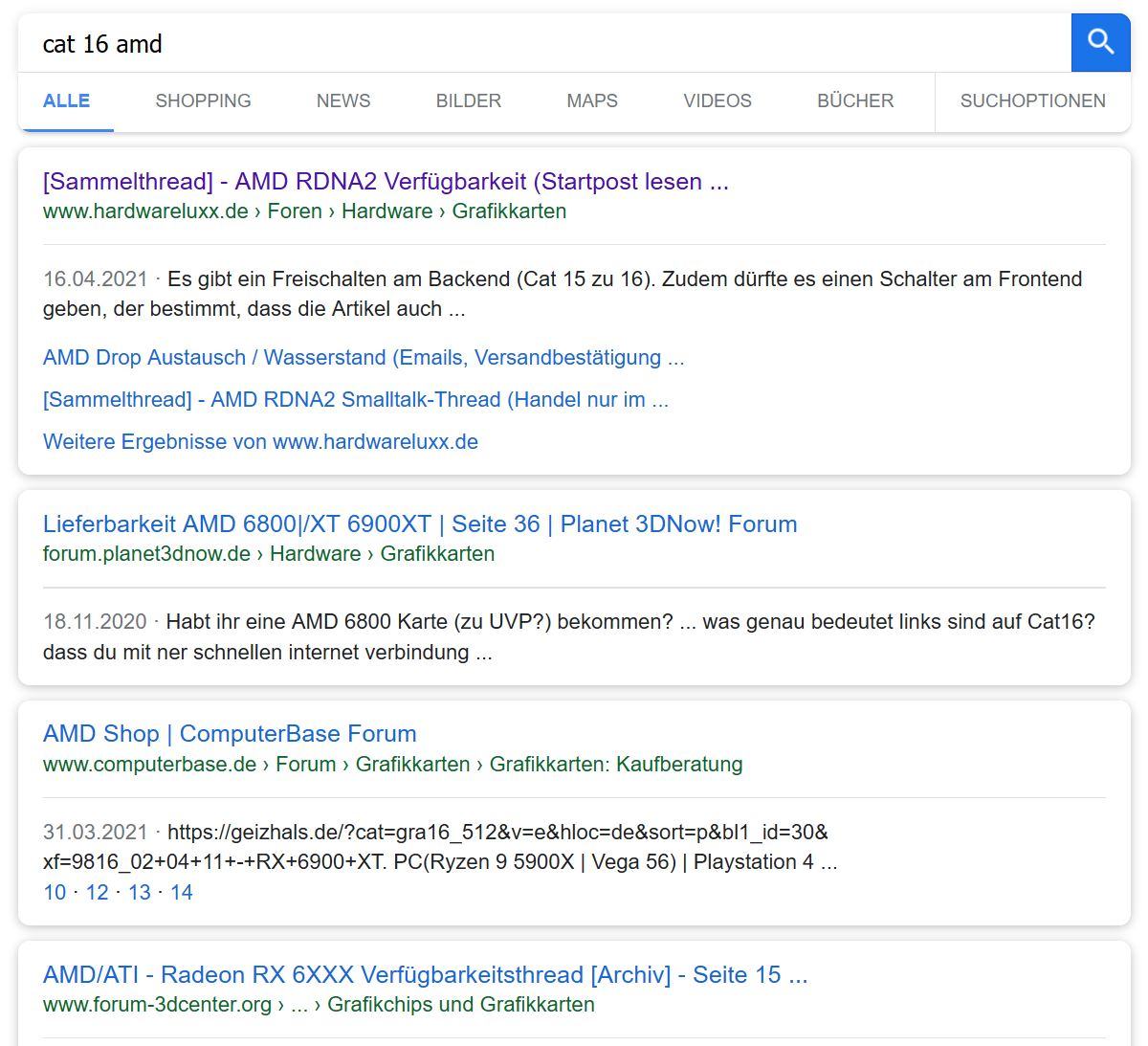Focus the search field containing 'cat 16 amd'
1148x1046 pixels.
544,43
